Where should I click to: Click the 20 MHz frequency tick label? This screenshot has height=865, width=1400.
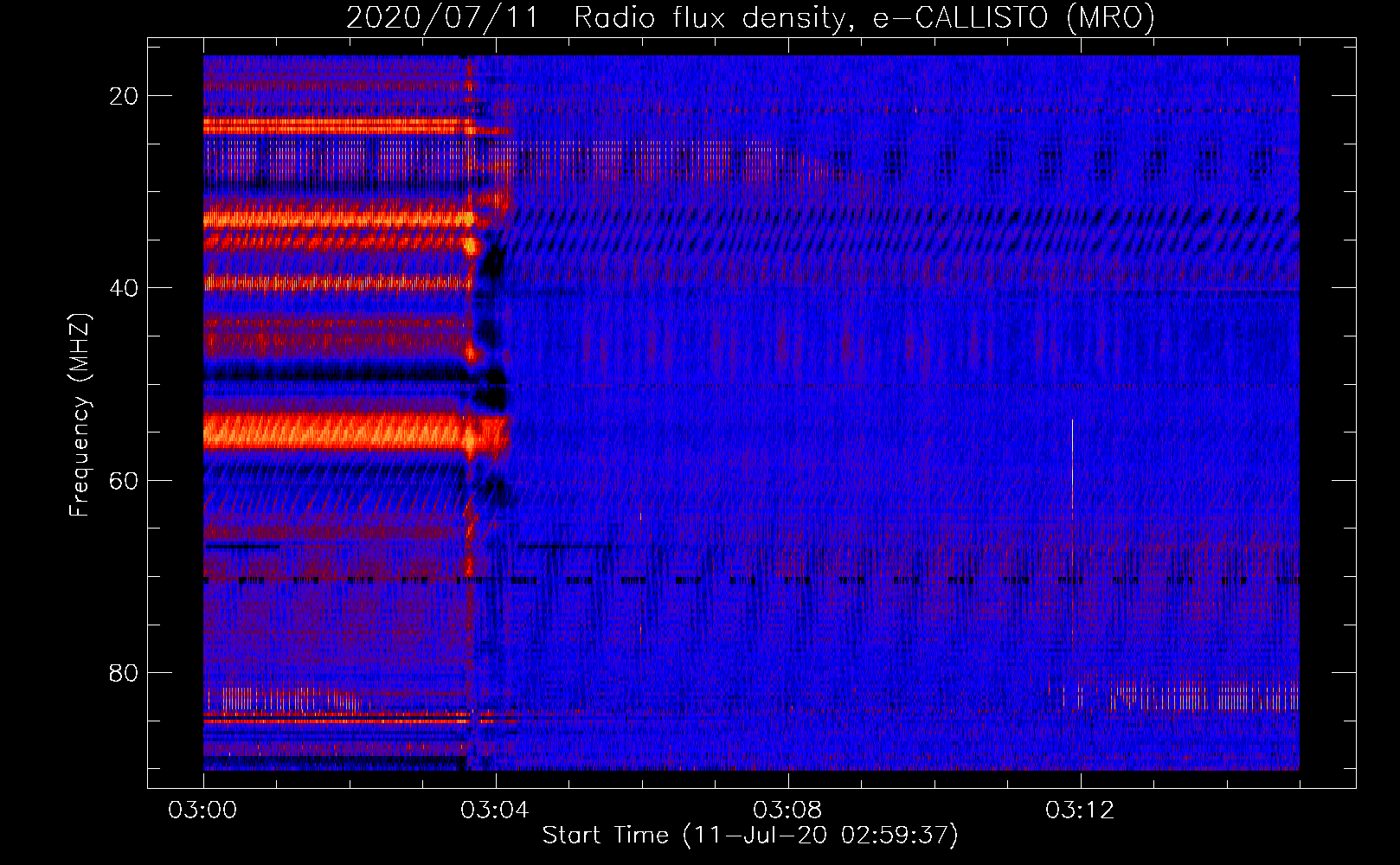pyautogui.click(x=125, y=96)
